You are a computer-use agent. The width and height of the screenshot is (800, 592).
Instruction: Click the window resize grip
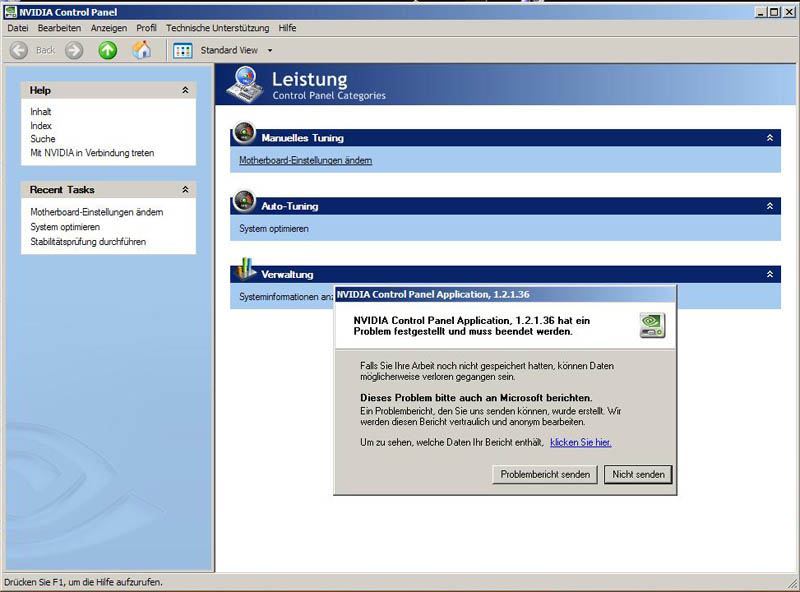click(x=794, y=585)
